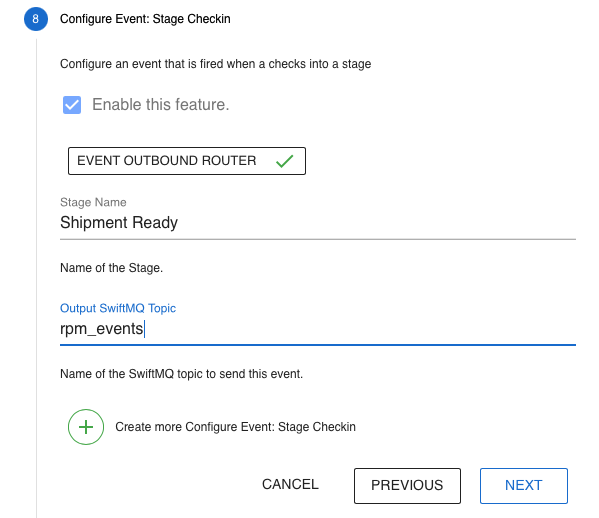Viewport: 599px width, 518px height.
Task: Go back with the PREVIOUS button
Action: point(407,486)
